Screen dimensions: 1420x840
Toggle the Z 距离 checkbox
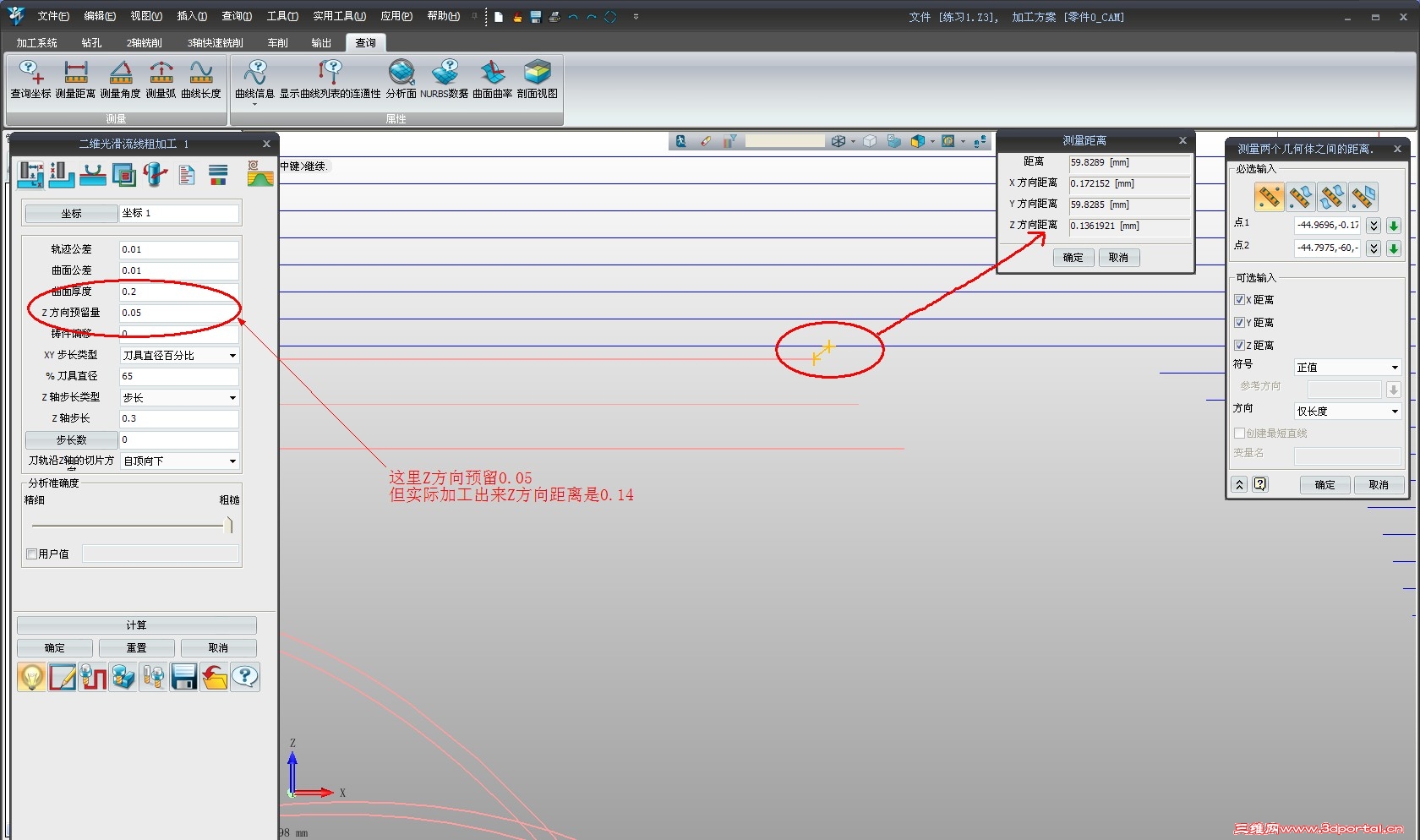(x=1239, y=346)
